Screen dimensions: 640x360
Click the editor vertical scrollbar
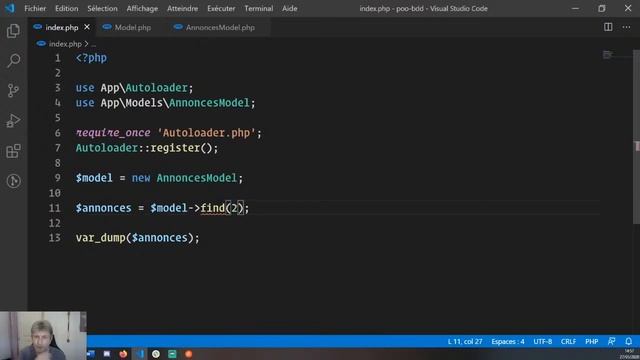pyautogui.click(x=636, y=137)
